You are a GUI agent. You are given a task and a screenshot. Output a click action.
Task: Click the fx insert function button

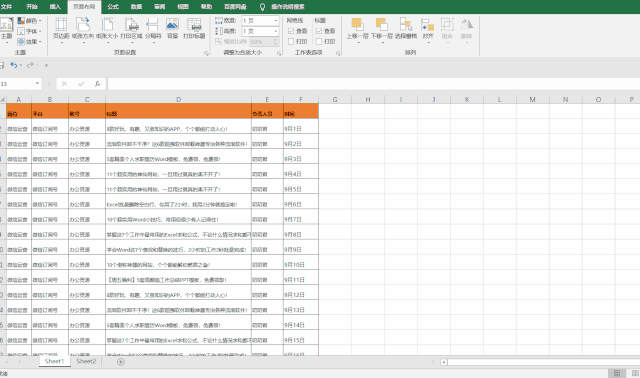pyautogui.click(x=97, y=84)
